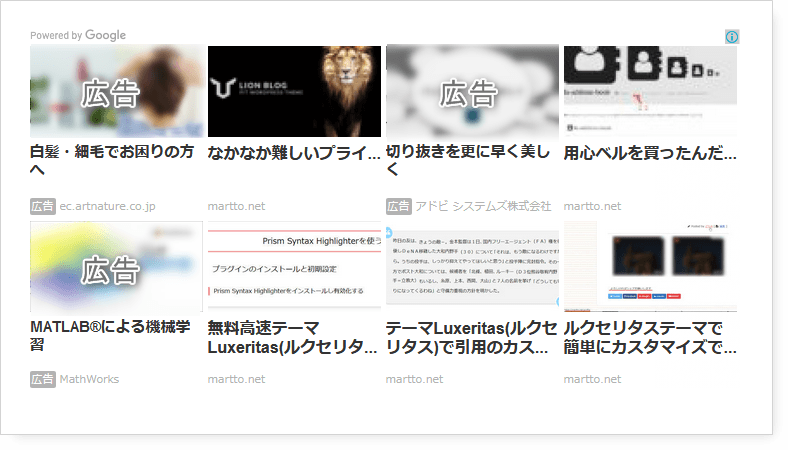Open the 白髪・細毛でお困りの方へ ad title
The width and height of the screenshot is (788, 450).
click(112, 161)
